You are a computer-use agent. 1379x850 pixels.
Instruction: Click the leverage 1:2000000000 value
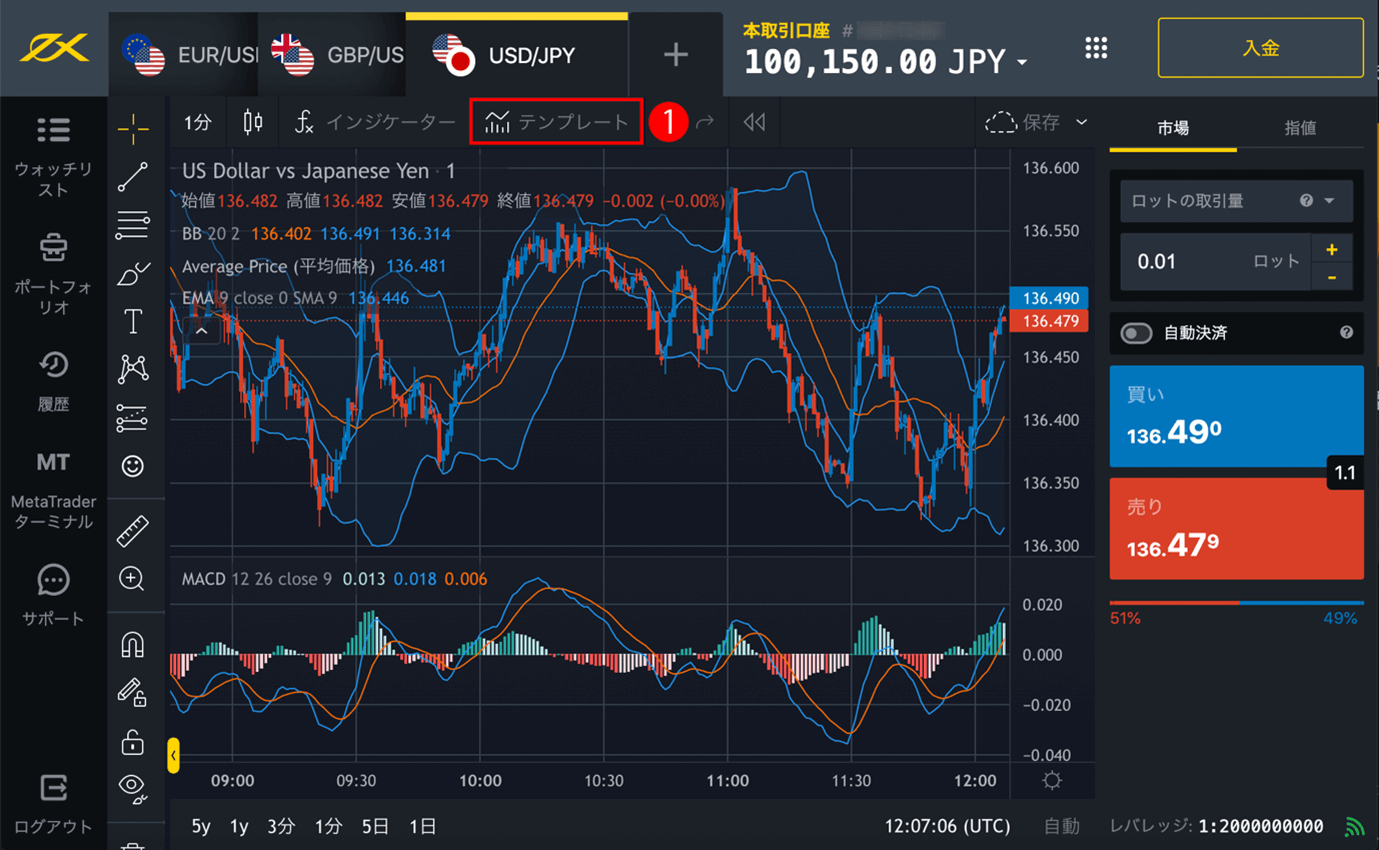(x=1260, y=826)
